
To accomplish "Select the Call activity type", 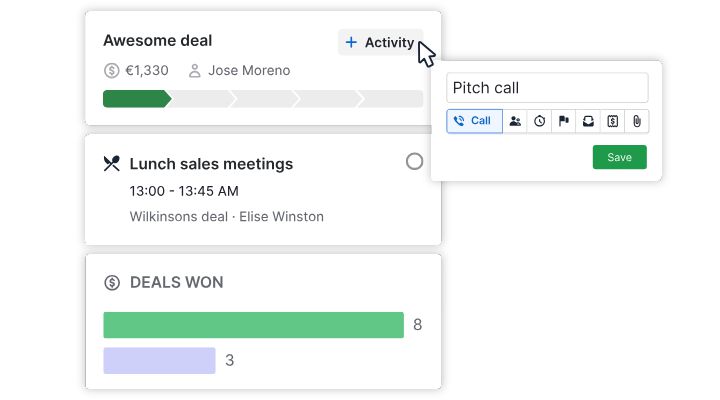I will tap(474, 121).
